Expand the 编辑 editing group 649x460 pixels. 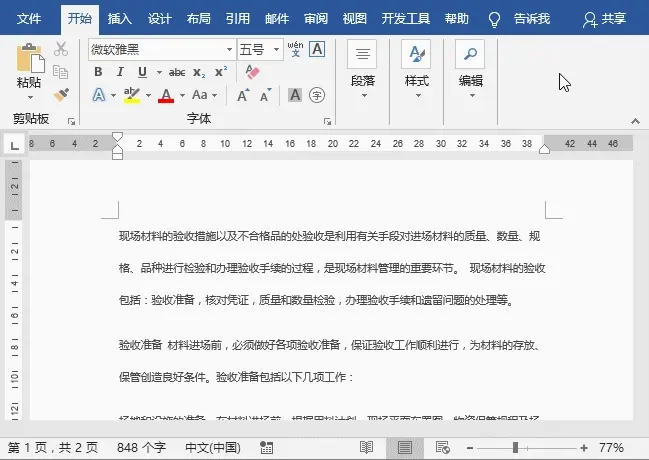click(471, 70)
